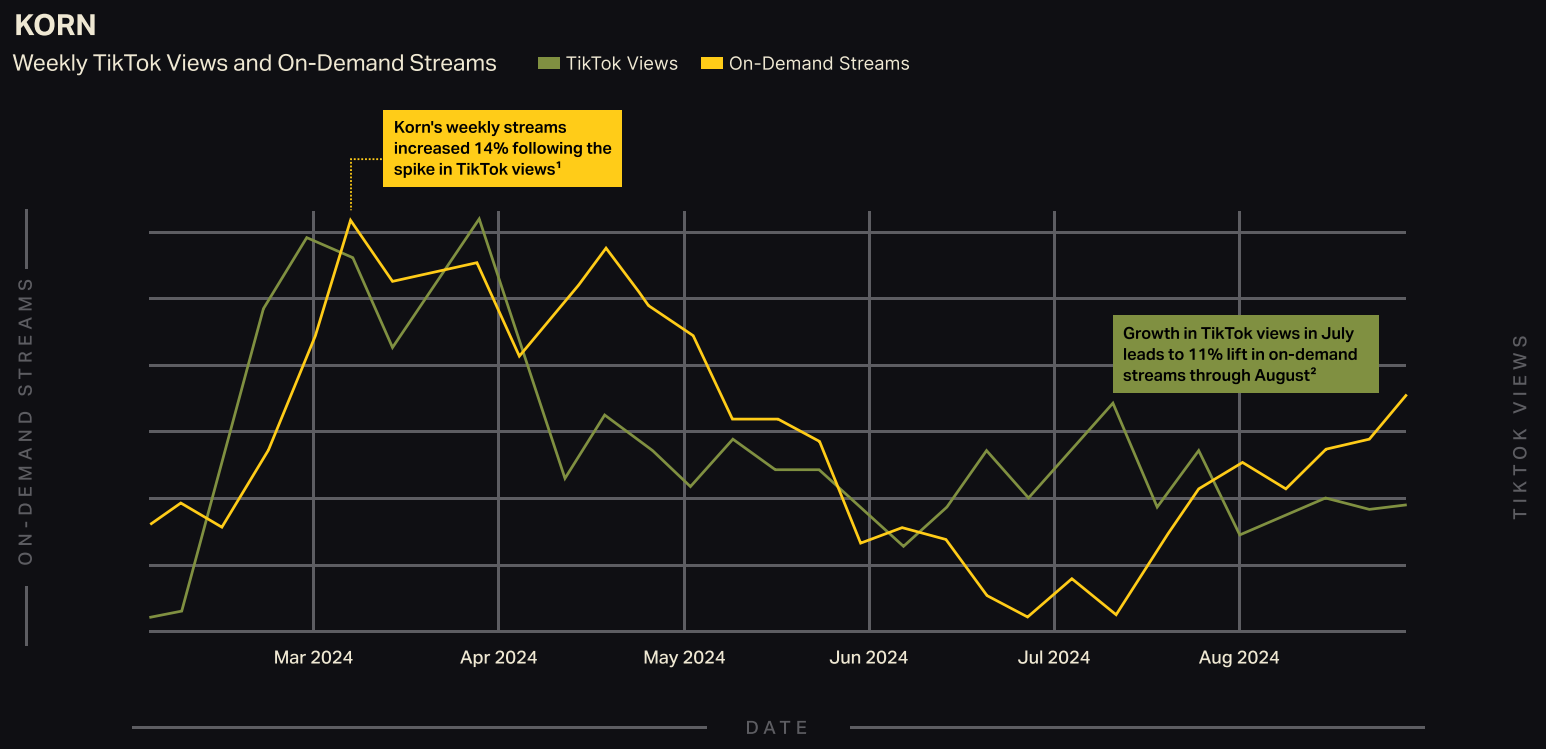Screen dimensions: 1546x749
Task: Select the KORN chart title
Action: pyautogui.click(x=55, y=25)
